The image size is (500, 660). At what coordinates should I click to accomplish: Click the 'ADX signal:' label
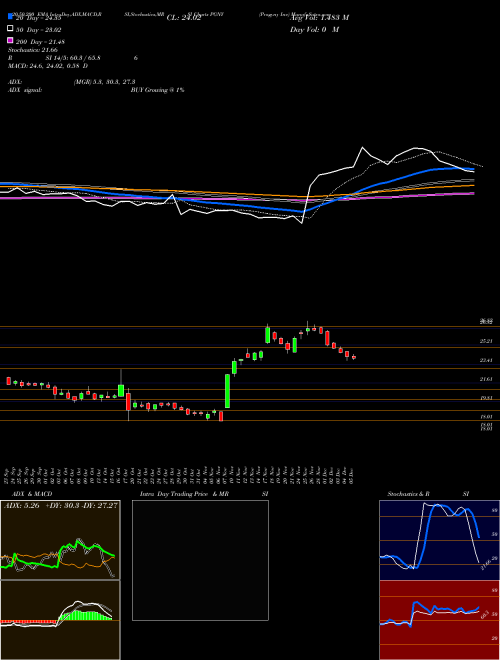click(25, 90)
